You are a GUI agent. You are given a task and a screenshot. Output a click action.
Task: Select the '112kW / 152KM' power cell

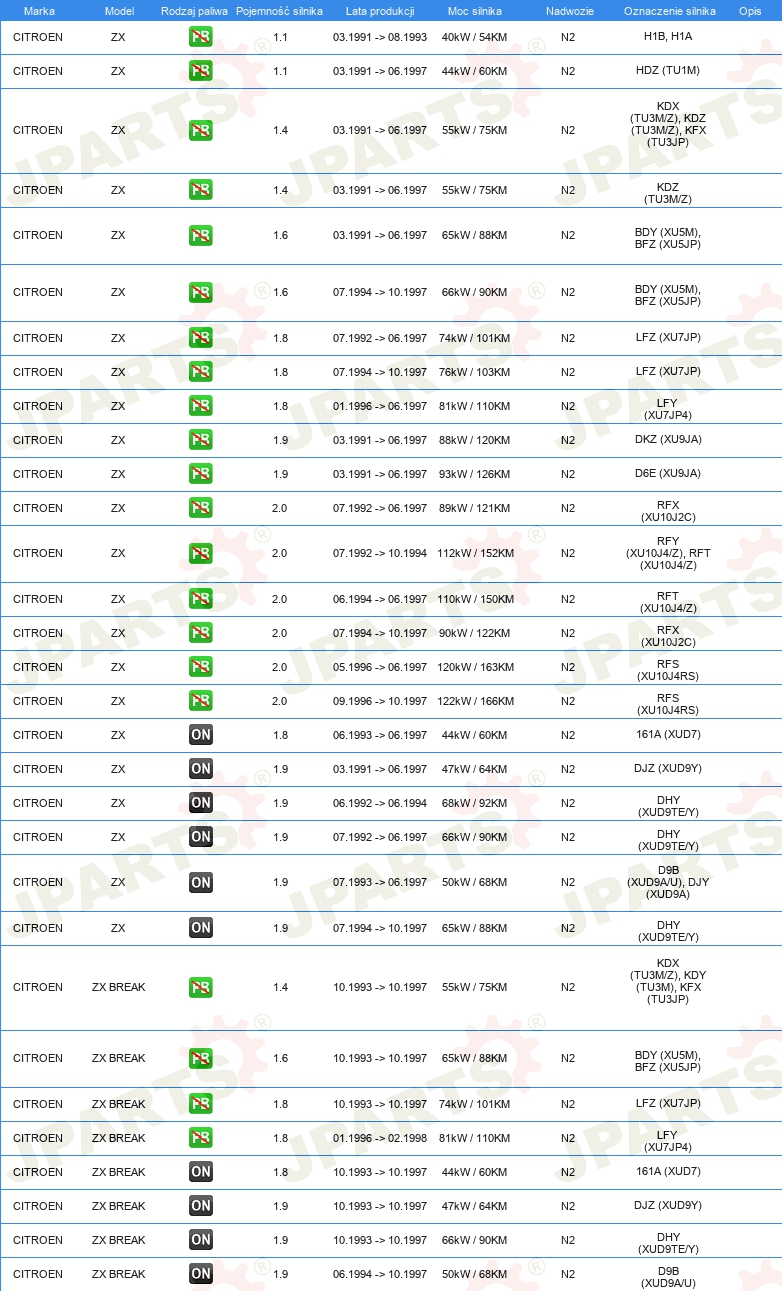(475, 553)
